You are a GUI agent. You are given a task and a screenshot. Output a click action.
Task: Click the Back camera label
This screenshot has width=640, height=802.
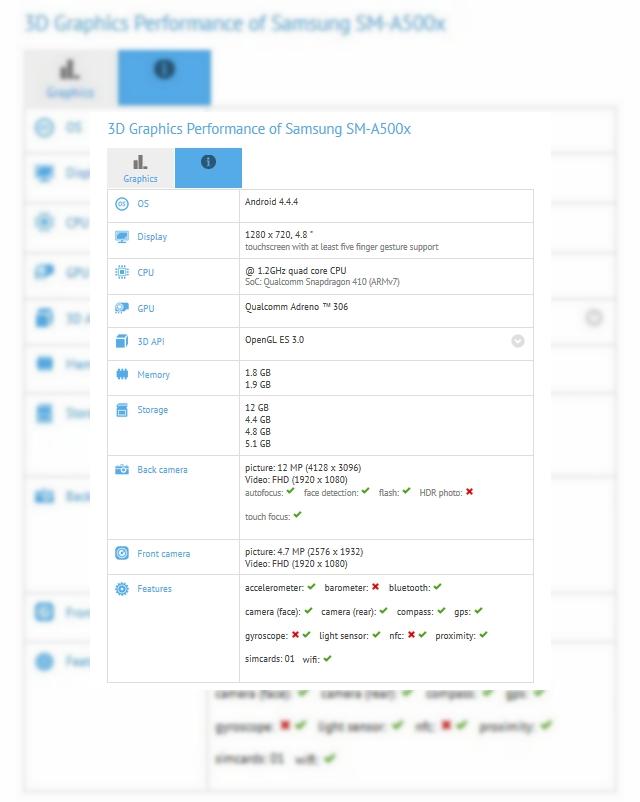pos(162,470)
